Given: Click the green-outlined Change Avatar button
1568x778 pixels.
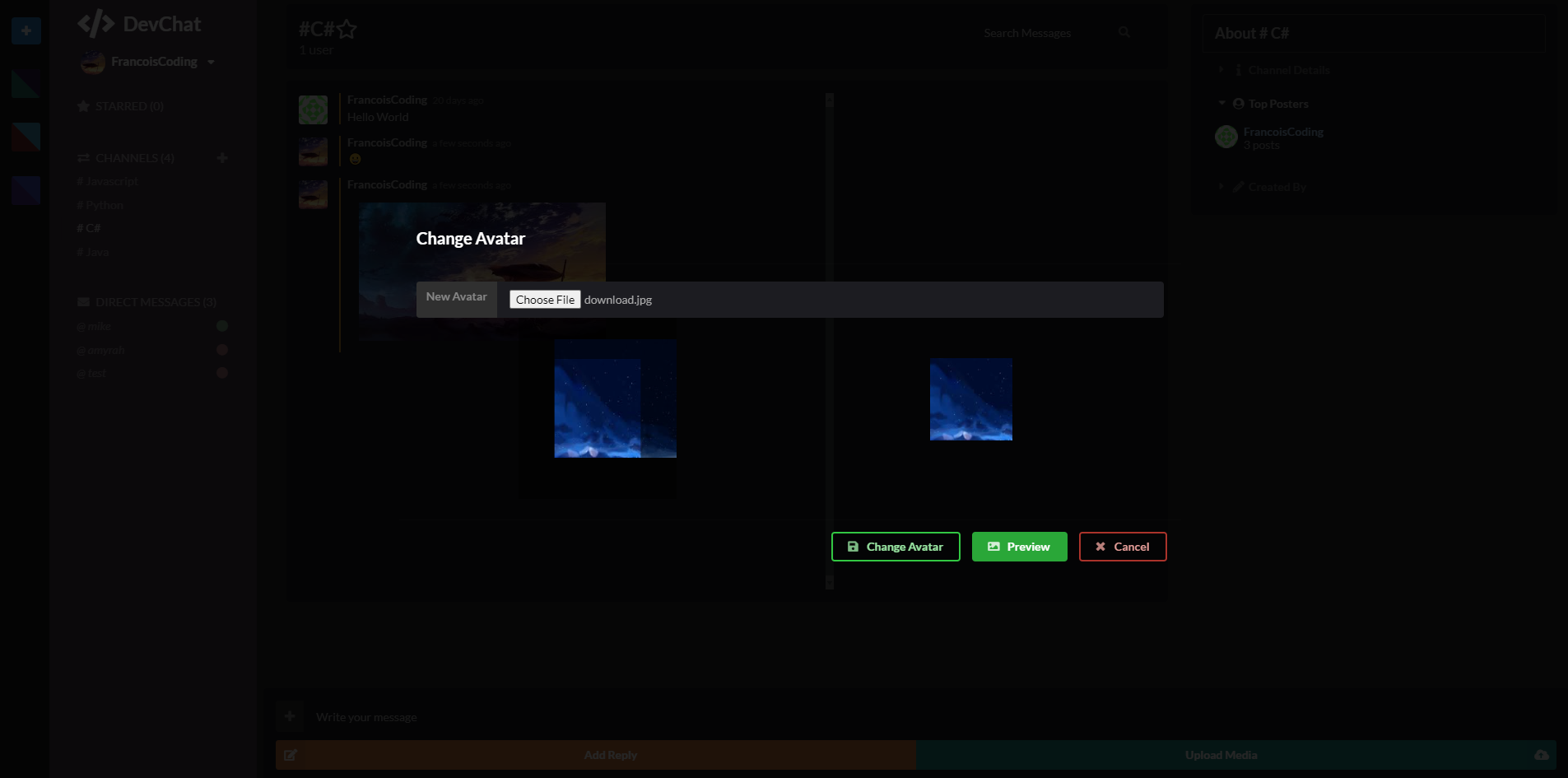Looking at the screenshot, I should 896,547.
